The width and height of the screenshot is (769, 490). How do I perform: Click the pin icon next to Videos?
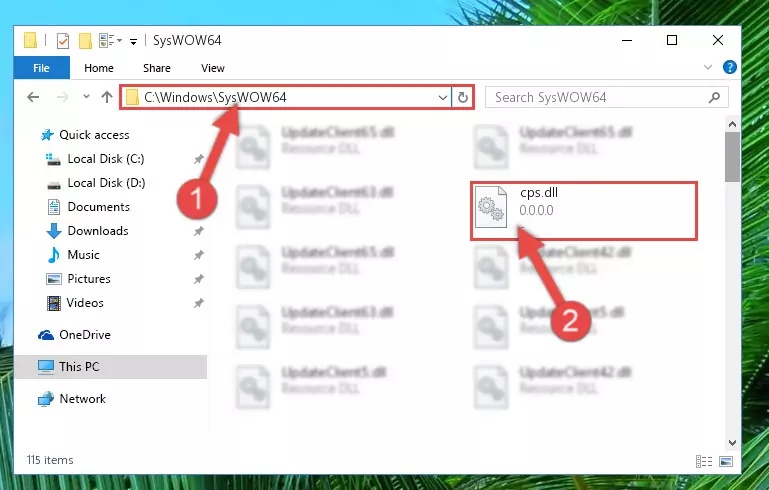198,303
